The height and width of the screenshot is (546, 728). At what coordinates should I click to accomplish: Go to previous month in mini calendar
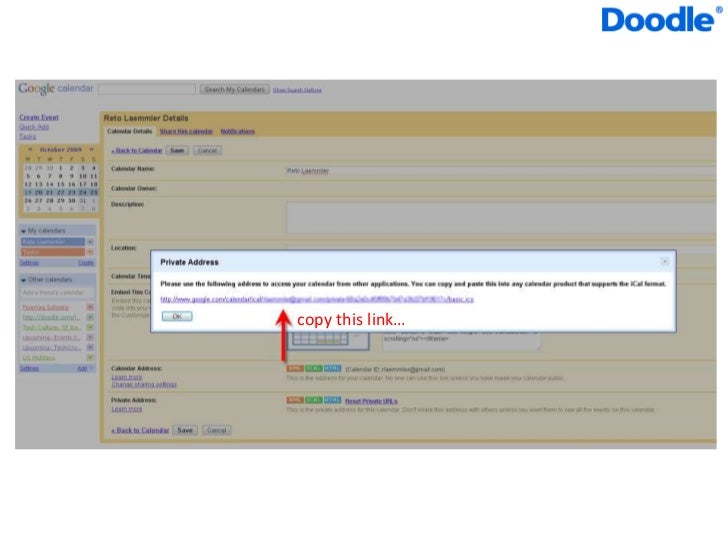point(30,150)
